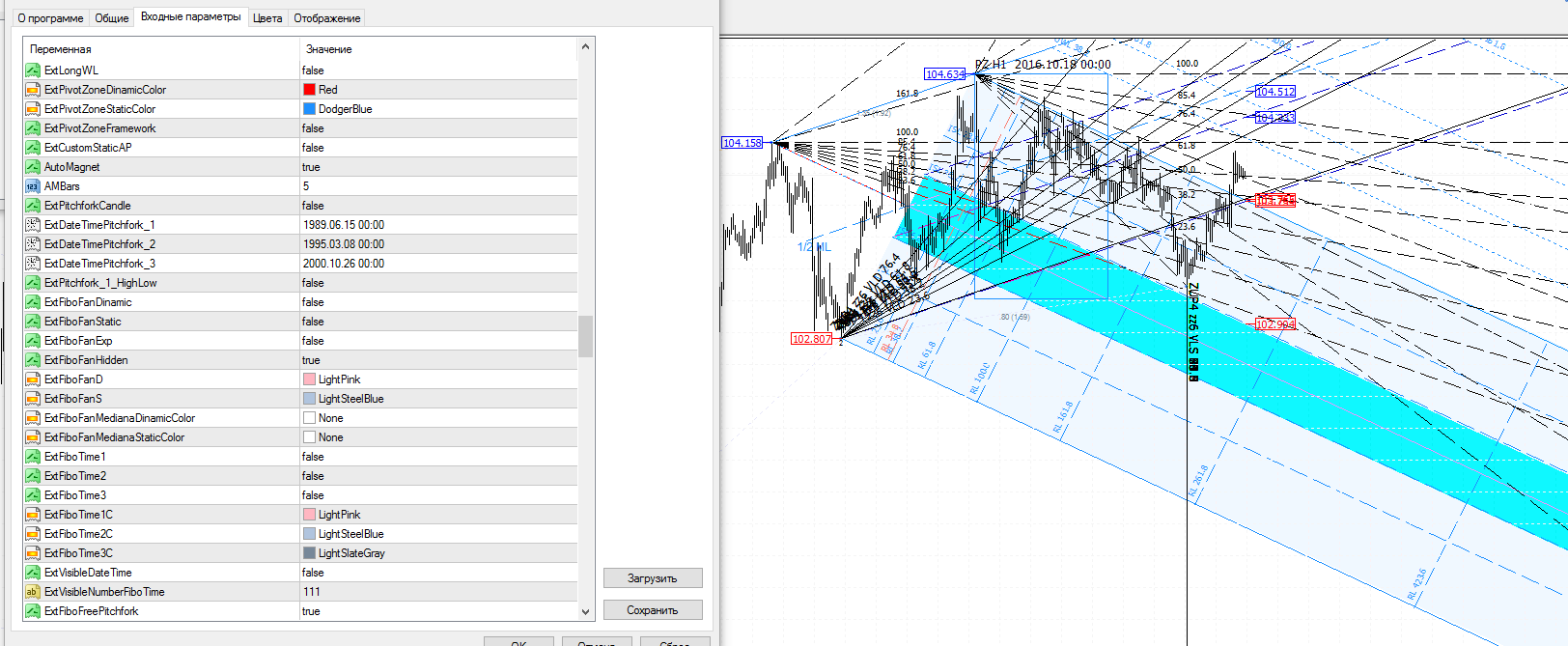
Task: Click the parameter list scroll-down arrow
Action: point(585,611)
